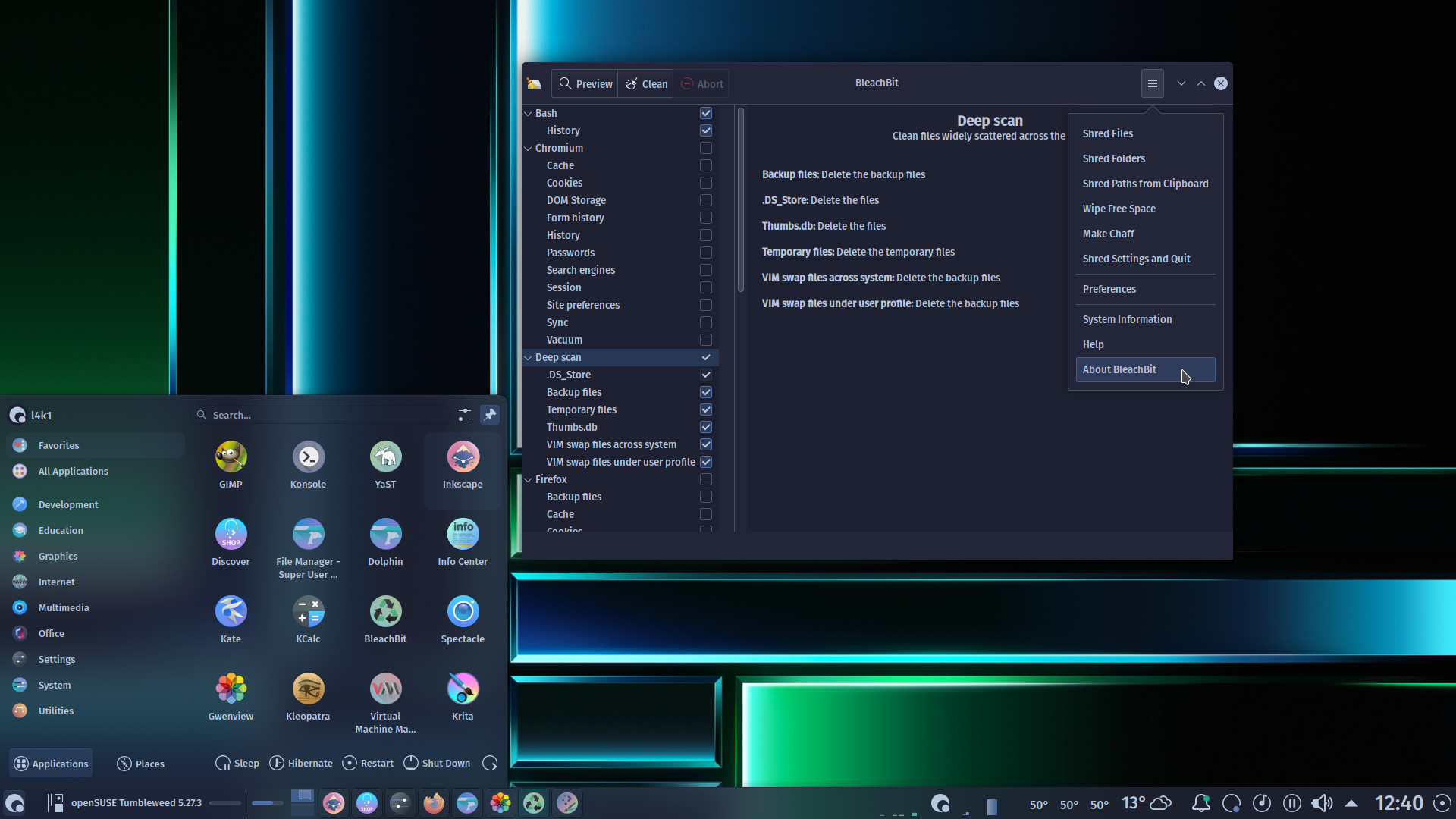Image resolution: width=1456 pixels, height=819 pixels.
Task: Open Preferences from the BleachBit menu
Action: (1145, 289)
